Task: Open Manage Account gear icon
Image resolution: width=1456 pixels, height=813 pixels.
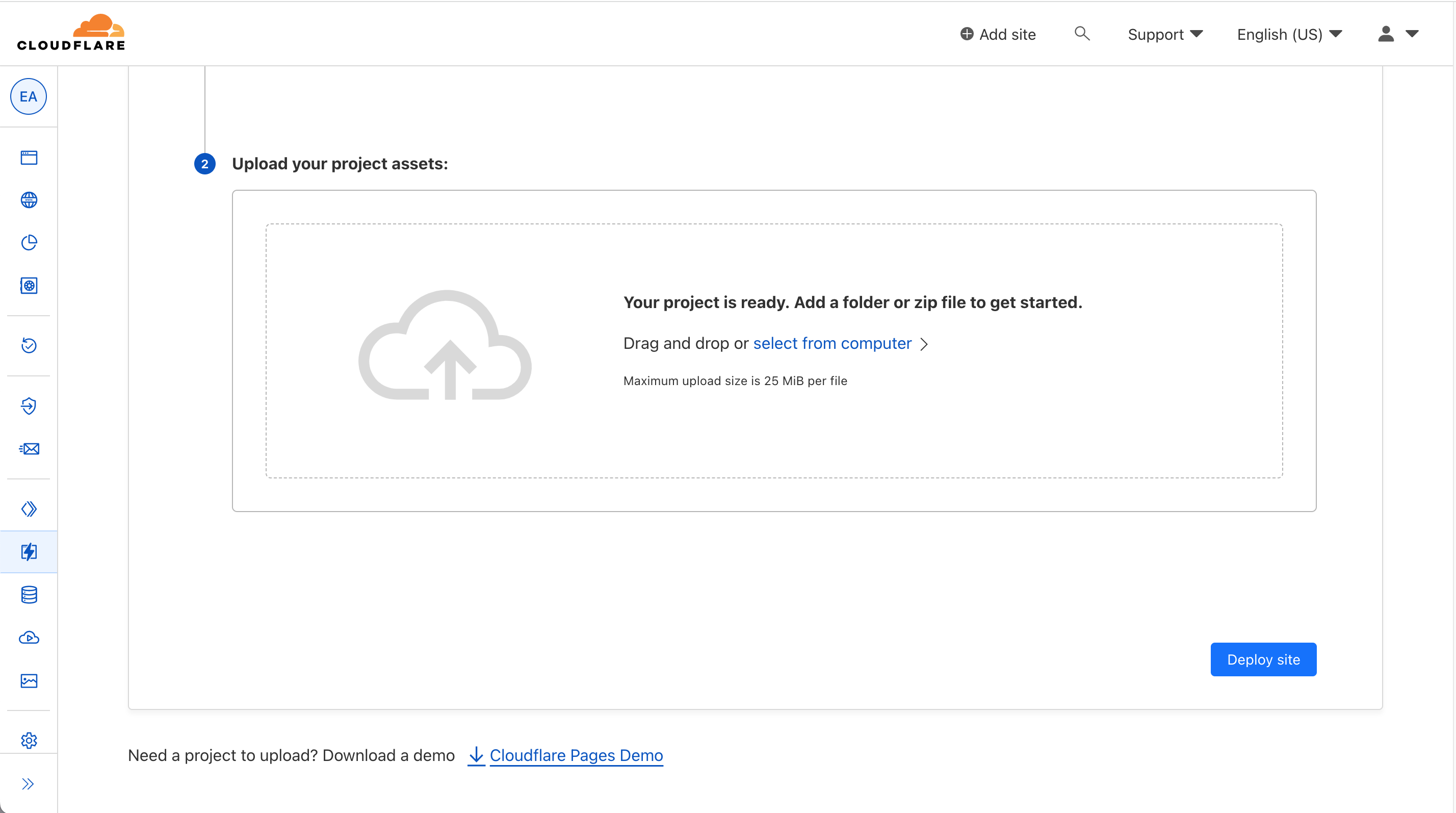Action: 29,741
